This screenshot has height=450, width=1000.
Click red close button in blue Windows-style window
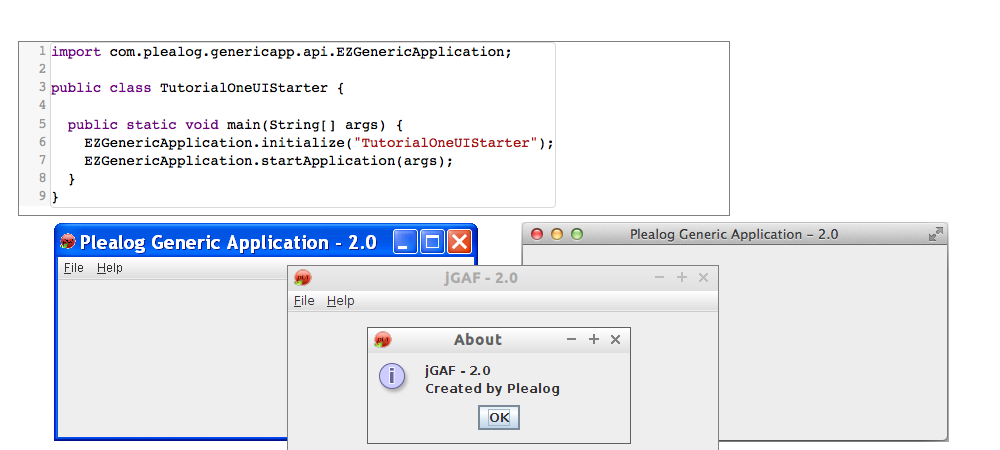(x=459, y=242)
